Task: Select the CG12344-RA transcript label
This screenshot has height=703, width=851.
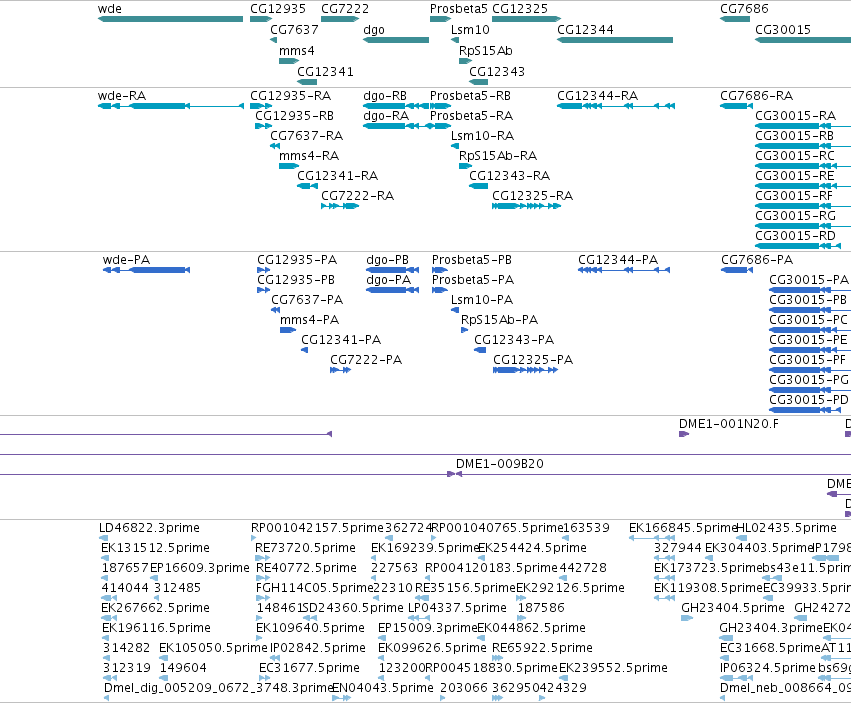Action: pyautogui.click(x=598, y=96)
